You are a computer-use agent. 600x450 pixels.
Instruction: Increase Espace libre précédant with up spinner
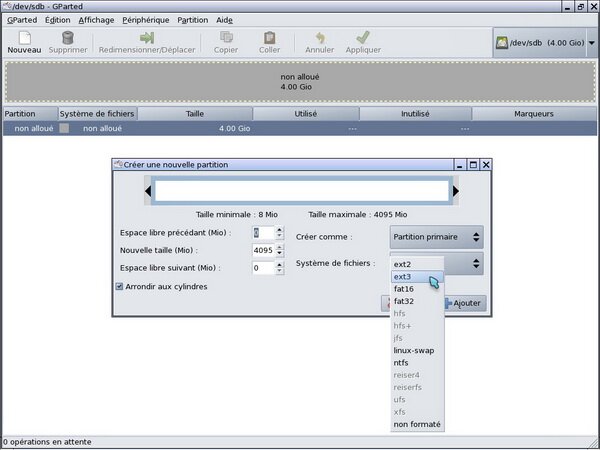pyautogui.click(x=280, y=230)
